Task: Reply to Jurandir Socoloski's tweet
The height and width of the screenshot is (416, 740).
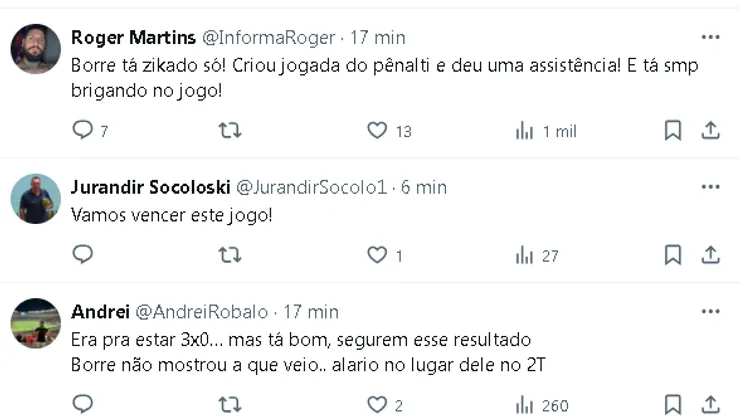Action: pos(83,255)
